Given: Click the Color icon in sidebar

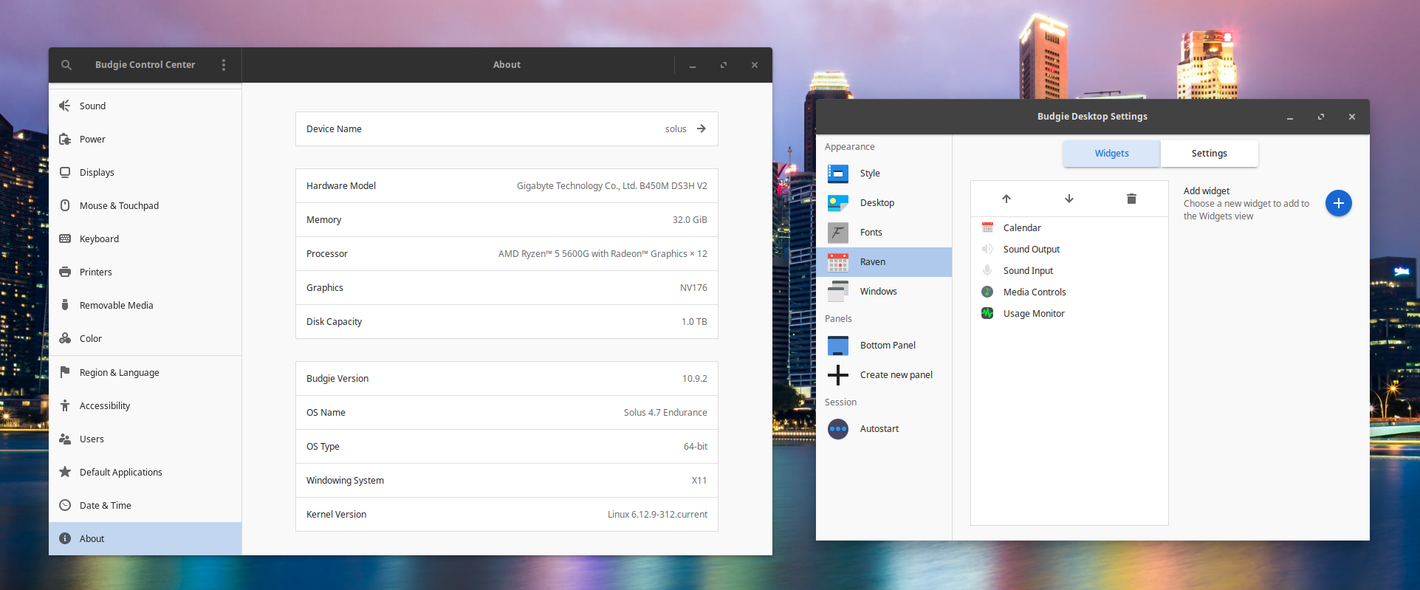Looking at the screenshot, I should 65,338.
